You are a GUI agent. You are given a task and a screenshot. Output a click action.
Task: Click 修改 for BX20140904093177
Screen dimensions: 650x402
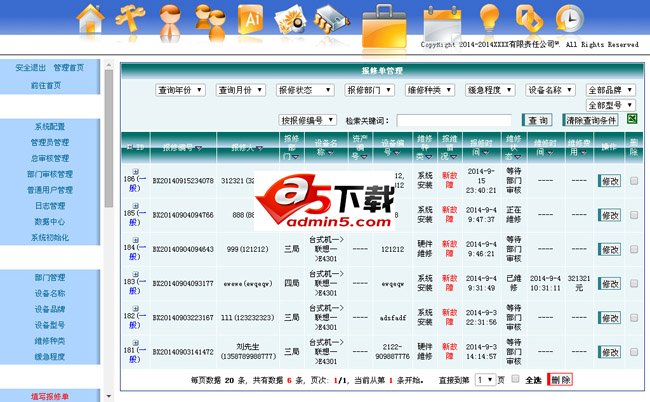[609, 284]
